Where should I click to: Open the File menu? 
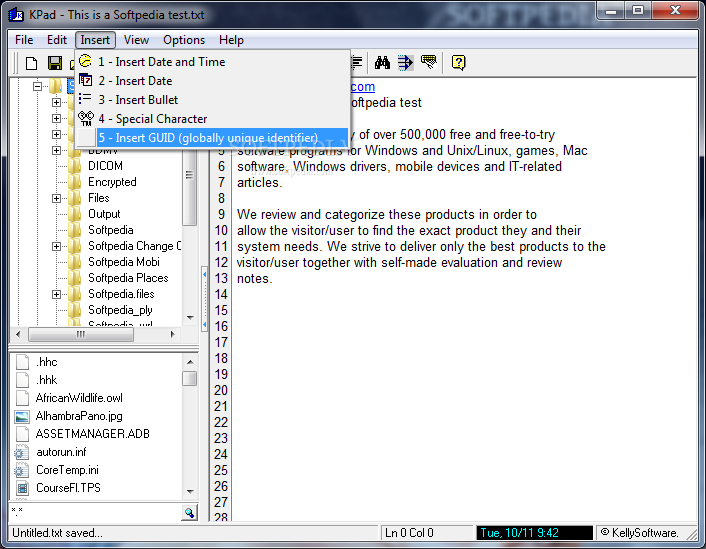coord(24,40)
